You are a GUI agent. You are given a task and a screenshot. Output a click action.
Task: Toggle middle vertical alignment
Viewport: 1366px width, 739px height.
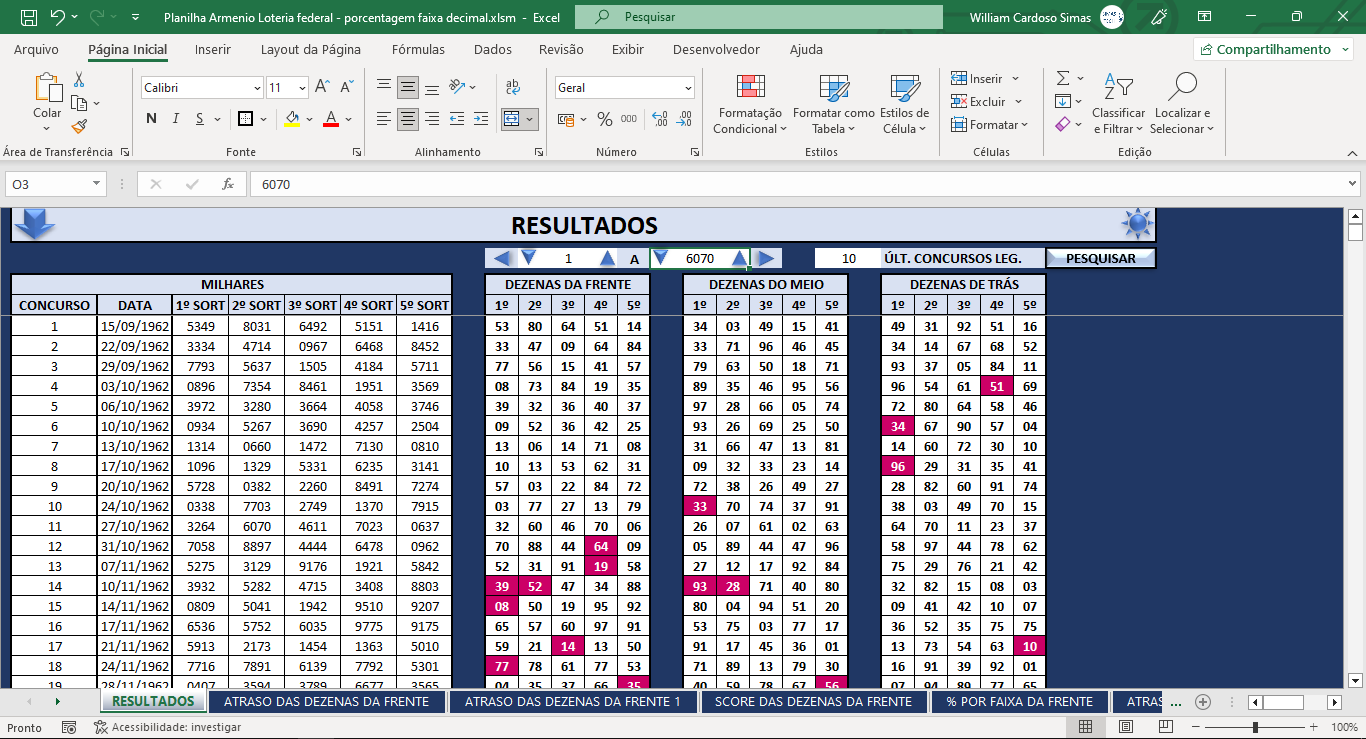408,88
